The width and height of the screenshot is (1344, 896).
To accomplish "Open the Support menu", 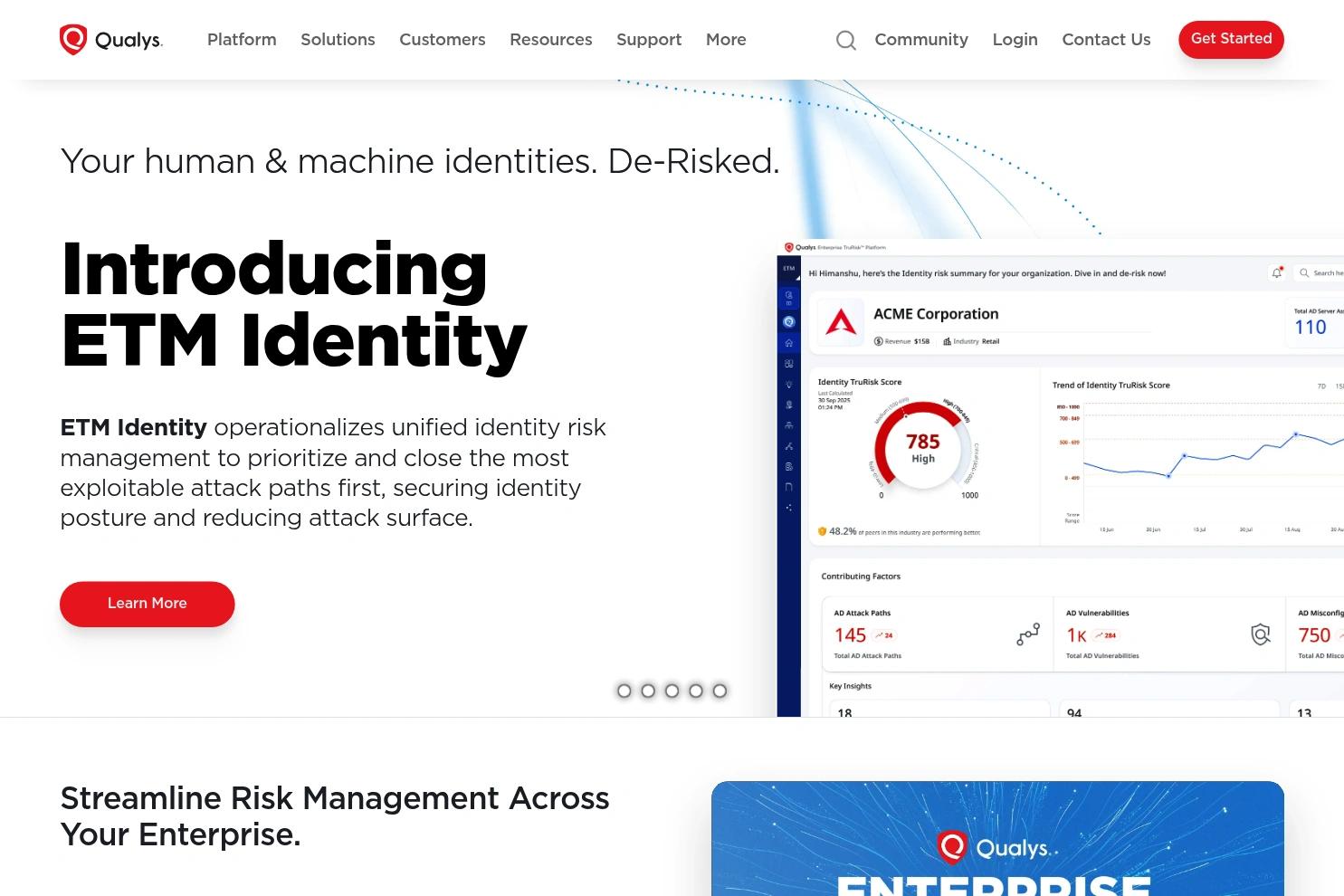I will point(649,40).
